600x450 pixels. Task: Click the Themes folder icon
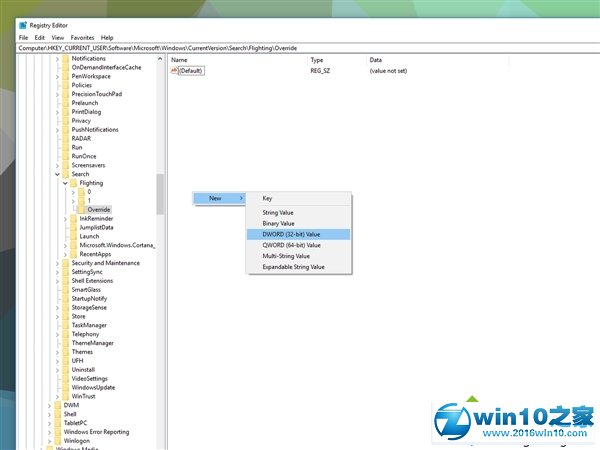point(65,351)
